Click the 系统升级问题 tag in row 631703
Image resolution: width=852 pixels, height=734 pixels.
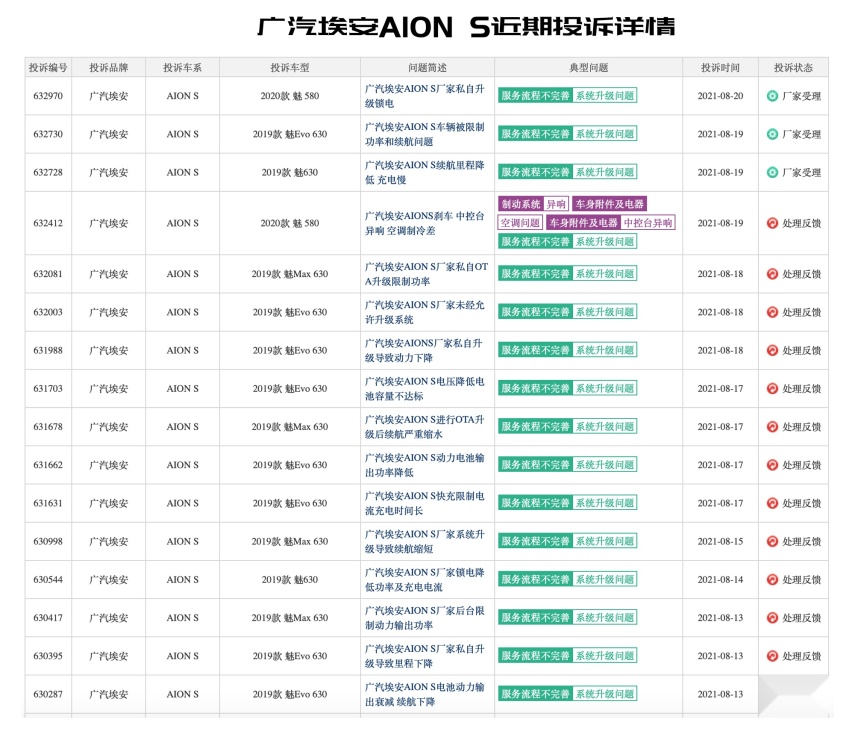[605, 388]
